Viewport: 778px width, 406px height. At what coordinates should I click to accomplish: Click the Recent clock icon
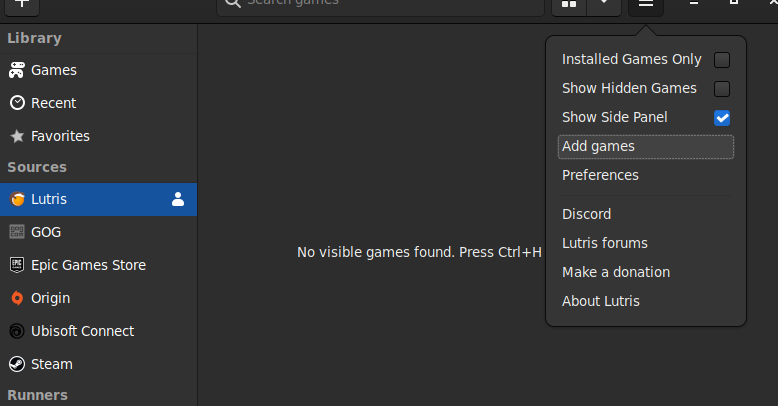tap(17, 103)
